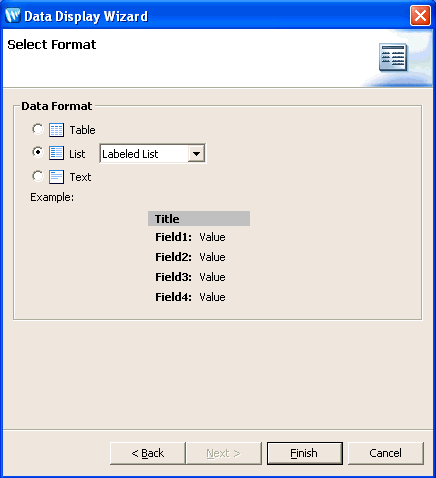Click the List format icon
This screenshot has width=436, height=478.
tap(56, 153)
